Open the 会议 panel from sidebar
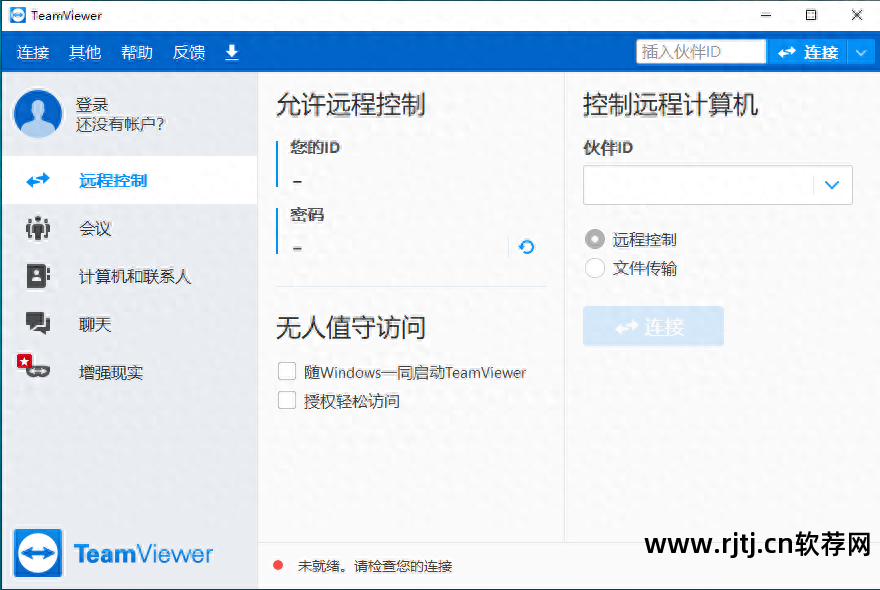This screenshot has width=880, height=590. (x=39, y=228)
